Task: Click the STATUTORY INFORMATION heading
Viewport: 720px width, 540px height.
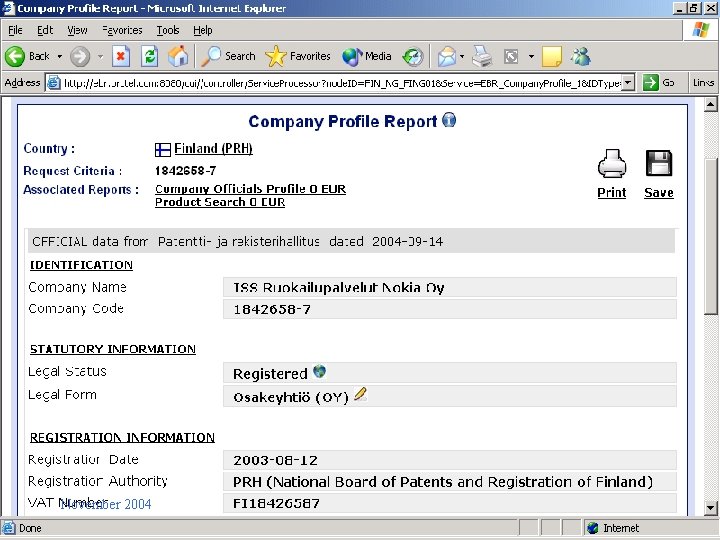Action: point(113,349)
